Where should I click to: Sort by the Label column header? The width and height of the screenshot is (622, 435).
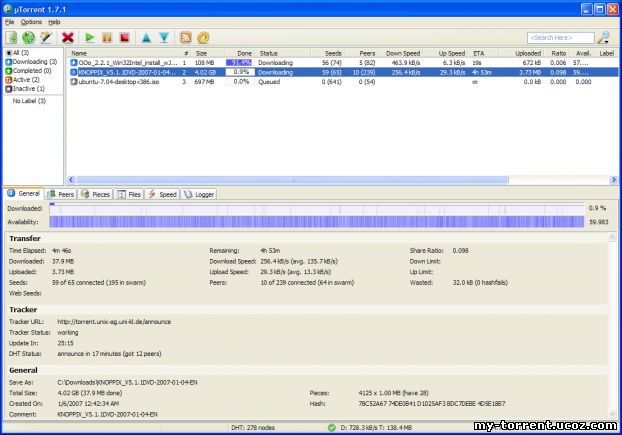607,53
